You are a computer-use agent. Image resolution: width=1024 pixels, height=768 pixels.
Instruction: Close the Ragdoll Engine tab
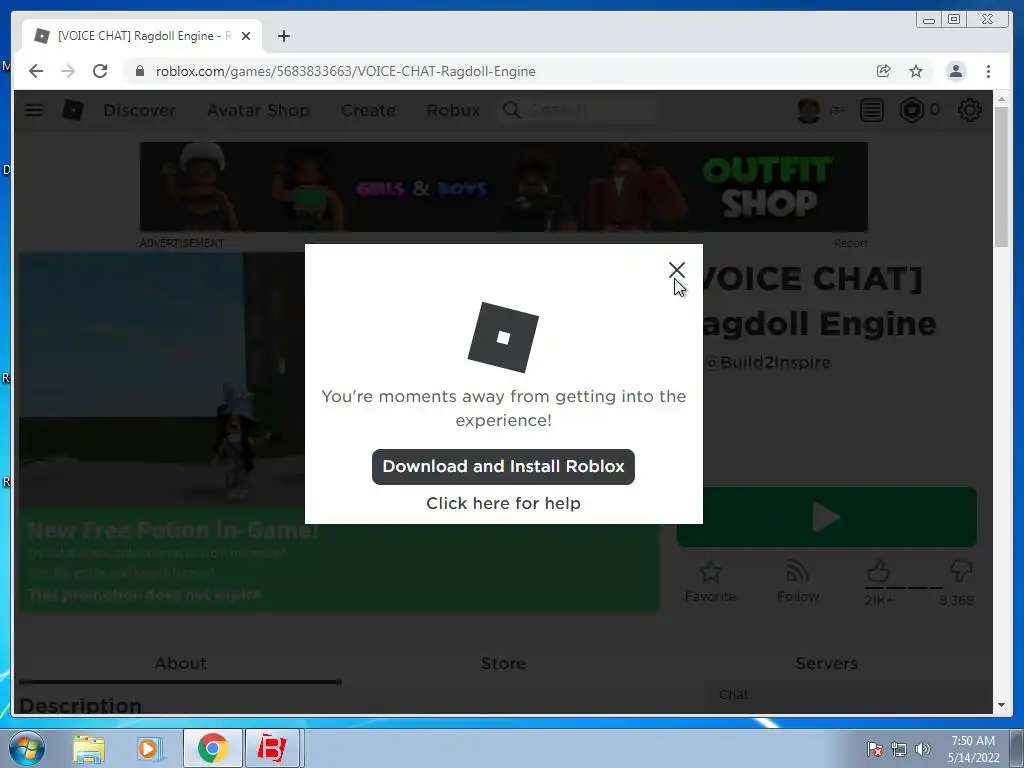pyautogui.click(x=246, y=36)
